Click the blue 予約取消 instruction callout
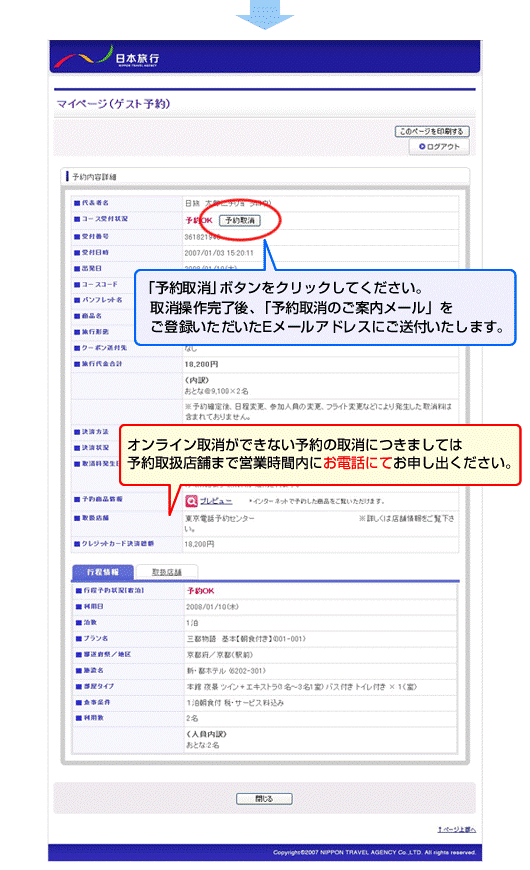 325,307
